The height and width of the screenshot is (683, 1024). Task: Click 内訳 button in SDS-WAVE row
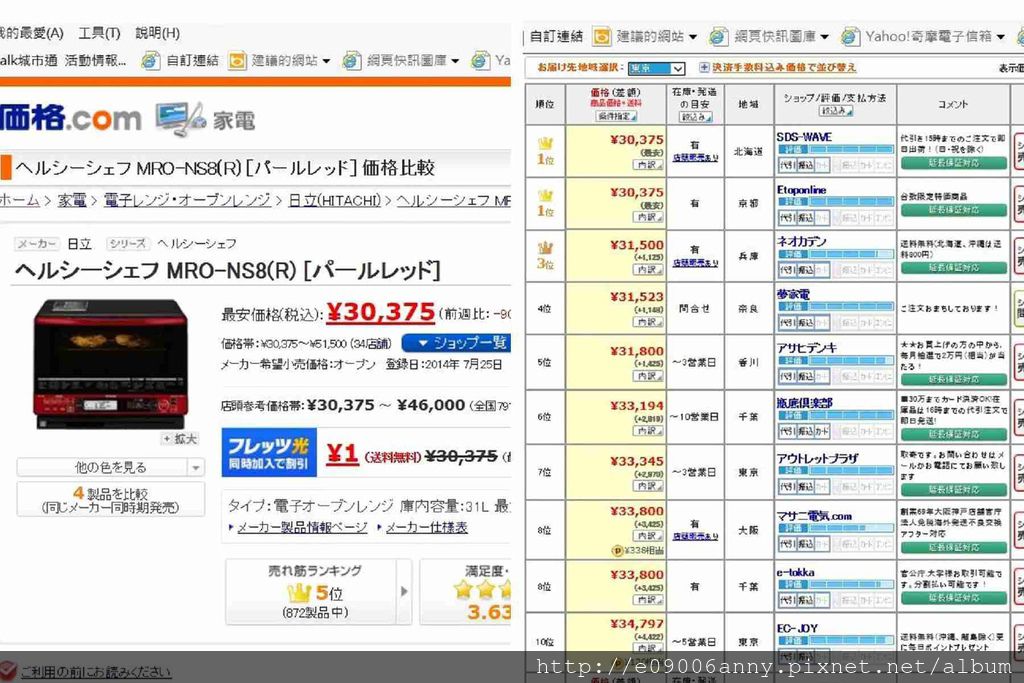tap(648, 165)
